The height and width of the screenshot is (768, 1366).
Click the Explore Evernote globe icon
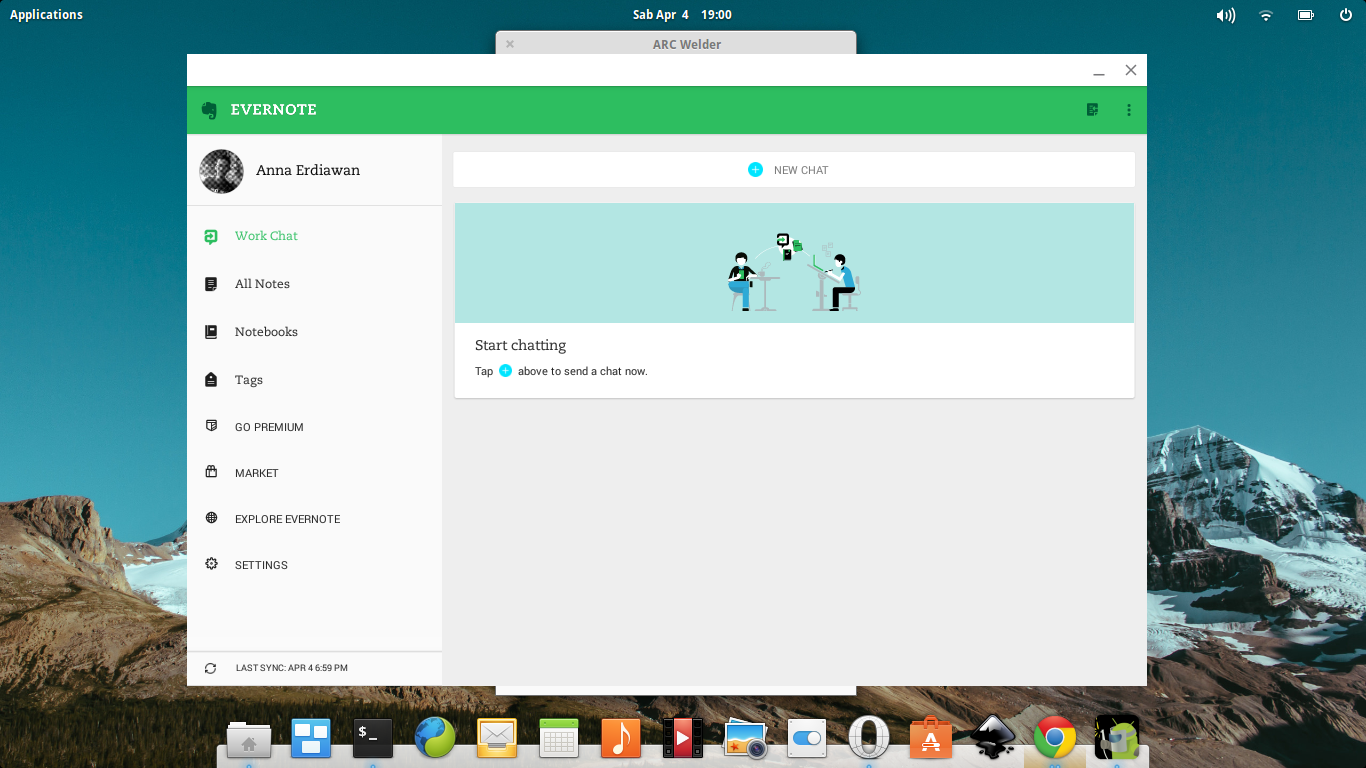pyautogui.click(x=211, y=518)
